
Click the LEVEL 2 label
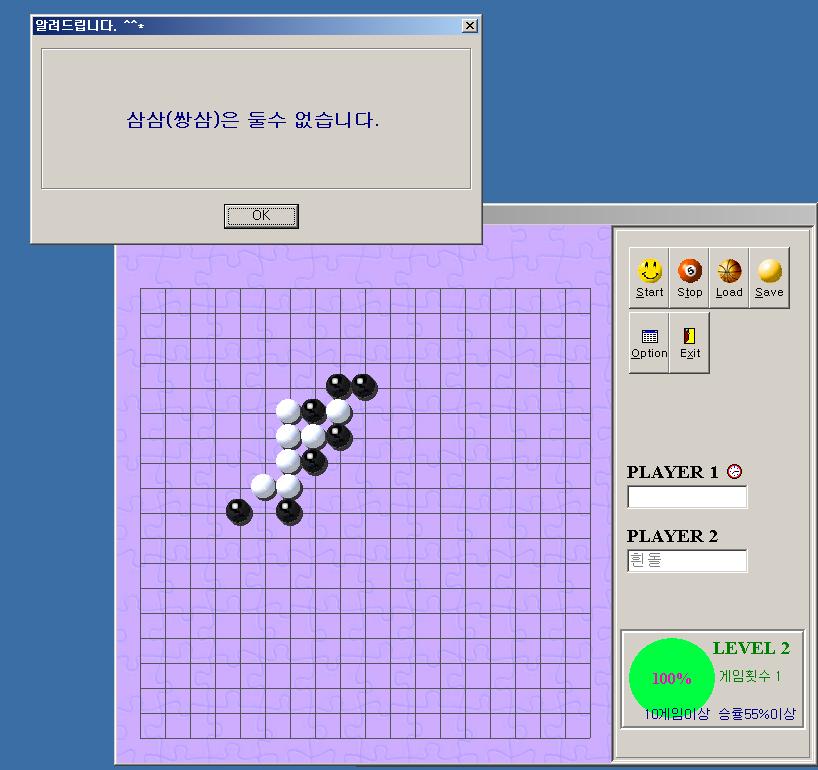click(751, 648)
